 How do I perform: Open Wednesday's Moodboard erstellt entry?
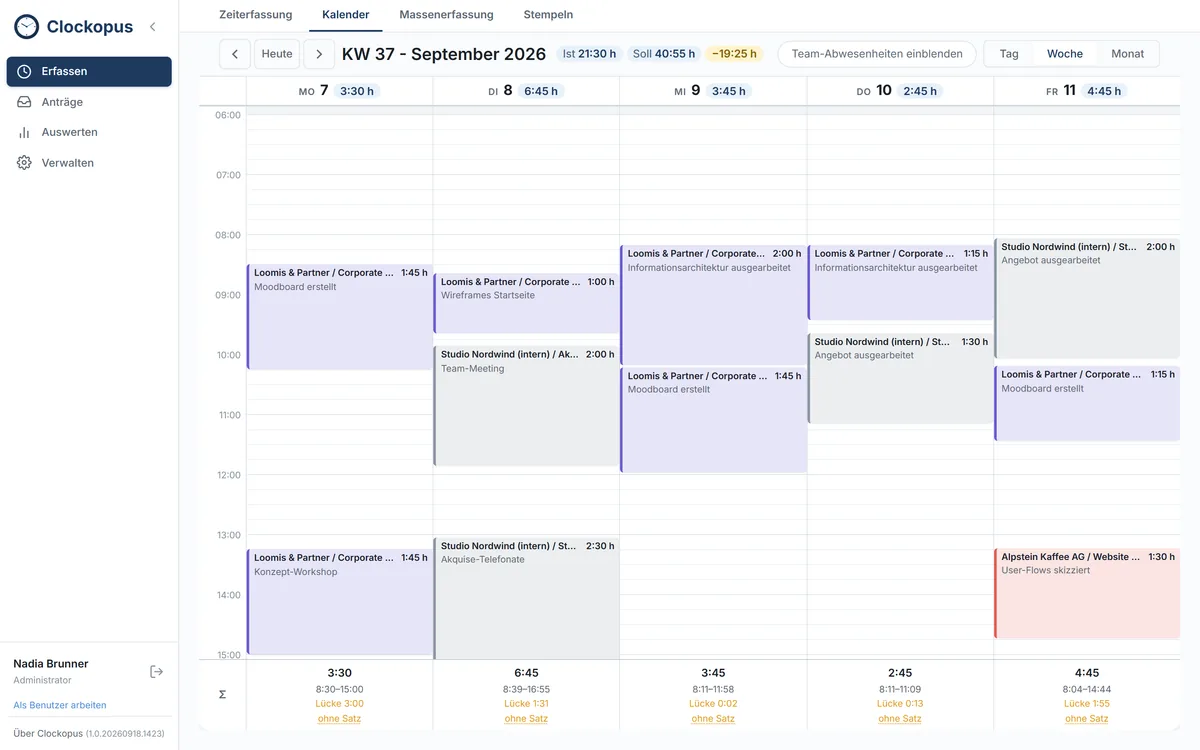point(713,420)
